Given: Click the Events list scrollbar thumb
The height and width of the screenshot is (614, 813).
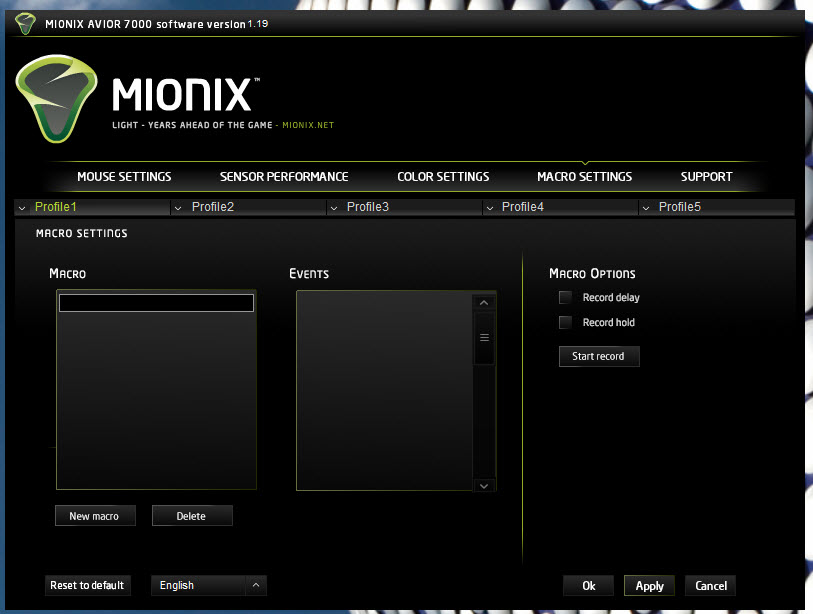Looking at the screenshot, I should tap(484, 338).
